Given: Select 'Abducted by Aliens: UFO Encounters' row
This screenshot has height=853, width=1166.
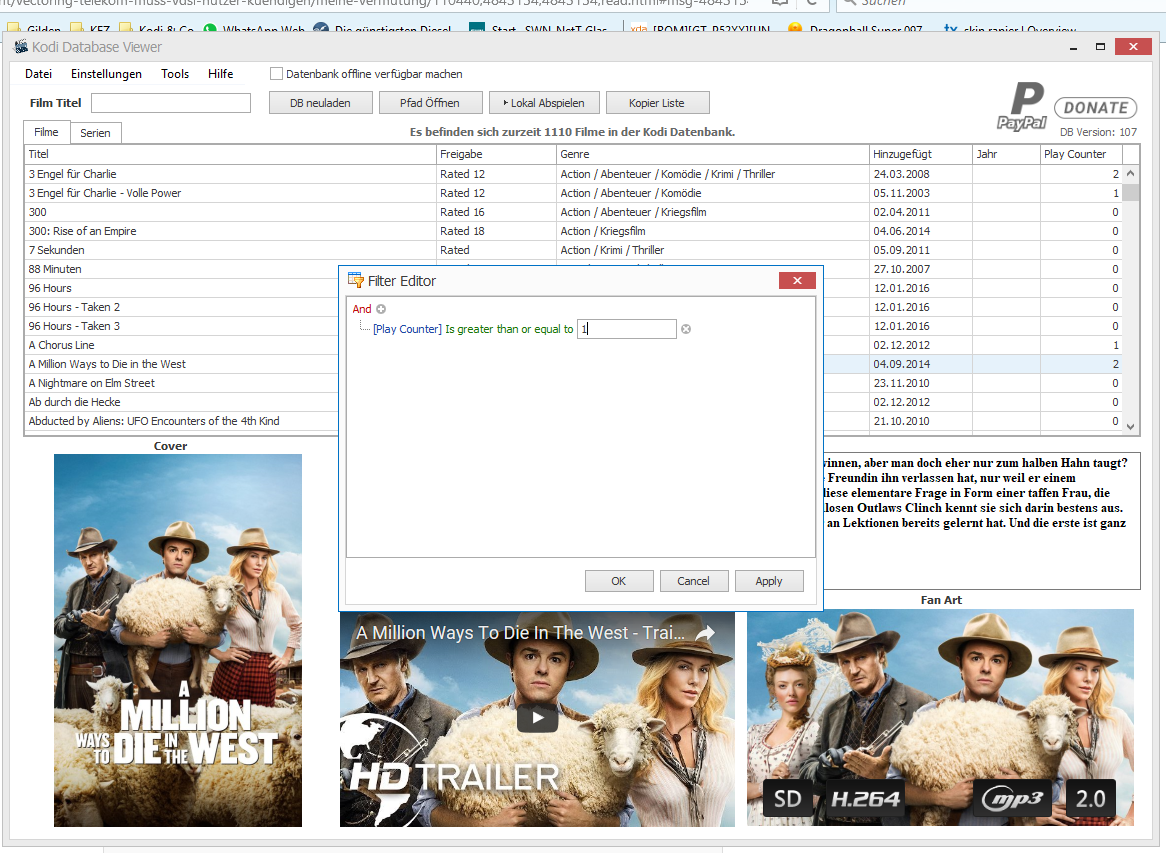Looking at the screenshot, I should pyautogui.click(x=181, y=421).
